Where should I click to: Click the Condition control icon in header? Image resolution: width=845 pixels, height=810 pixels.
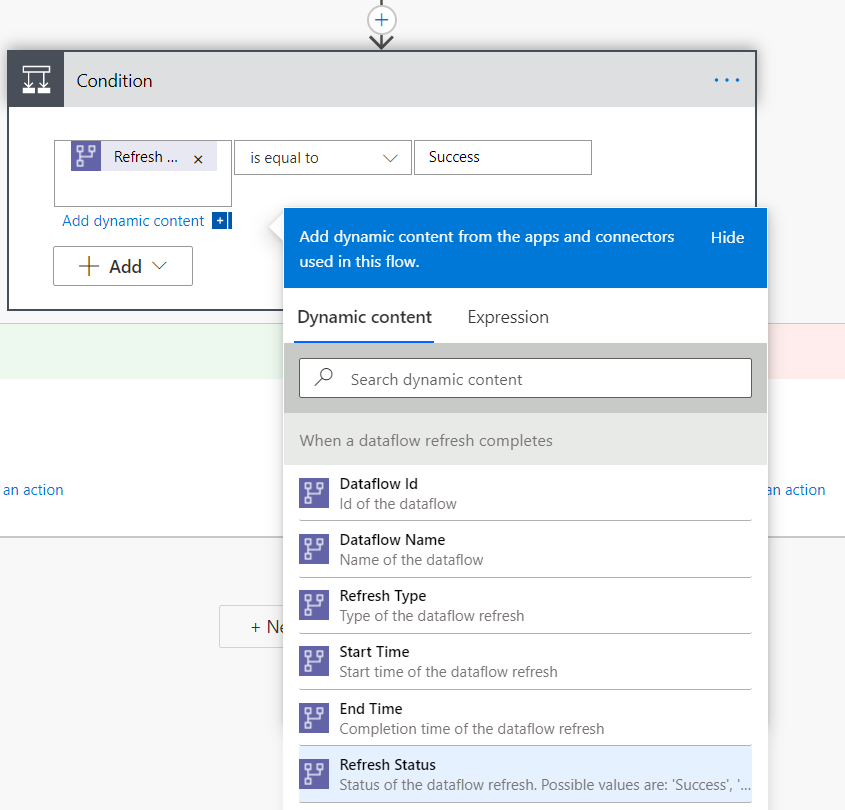click(36, 80)
